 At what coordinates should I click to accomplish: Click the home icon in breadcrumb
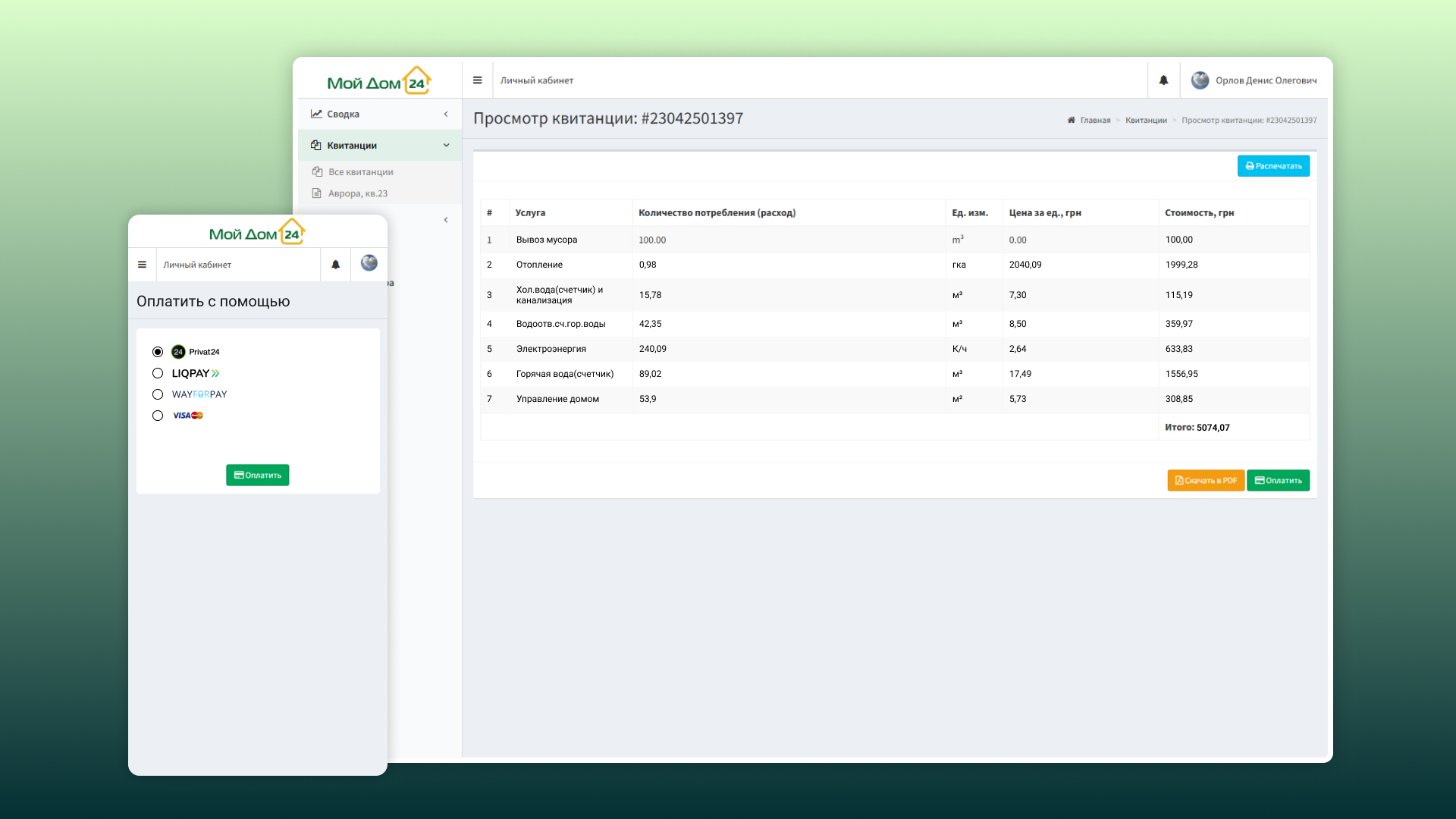click(1072, 120)
